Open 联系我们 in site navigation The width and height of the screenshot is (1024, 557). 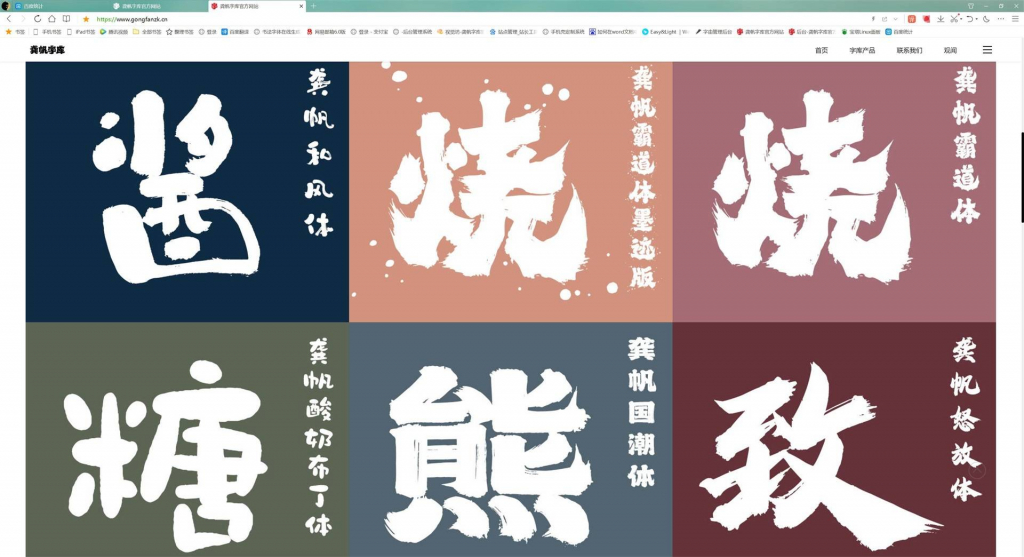[909, 50]
